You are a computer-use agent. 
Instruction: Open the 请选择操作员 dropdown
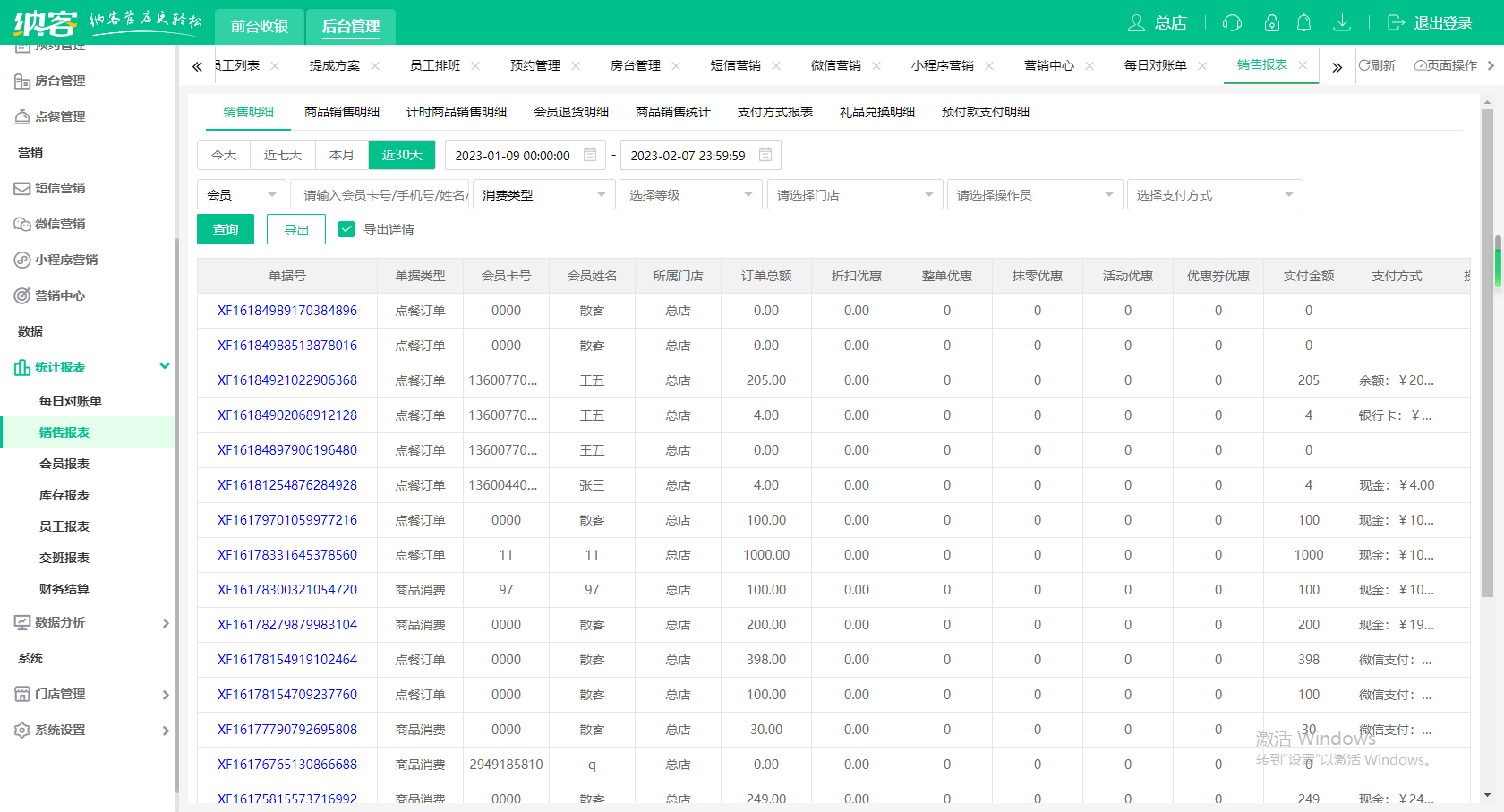pyautogui.click(x=1035, y=194)
